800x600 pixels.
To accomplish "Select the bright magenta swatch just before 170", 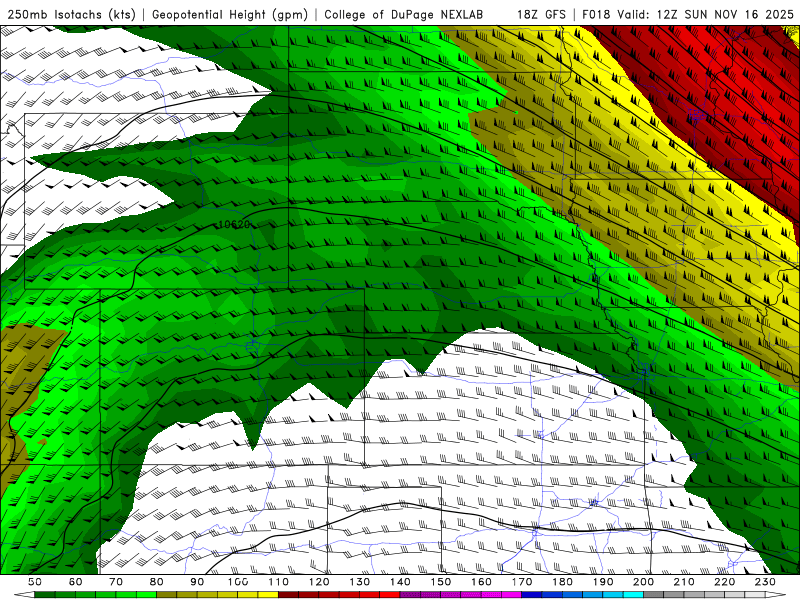I will tap(511, 595).
